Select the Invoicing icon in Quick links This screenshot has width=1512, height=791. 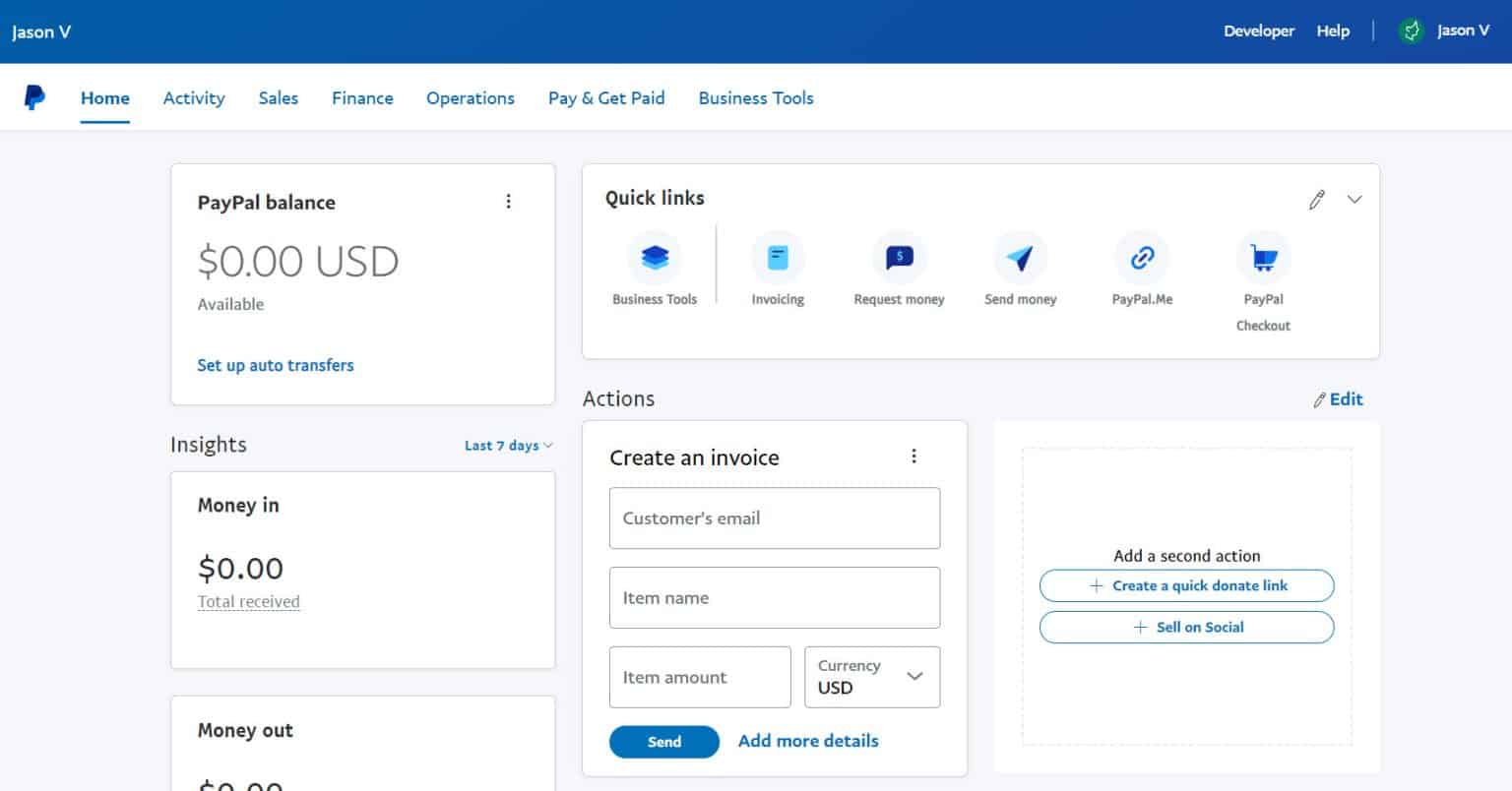pyautogui.click(x=778, y=258)
